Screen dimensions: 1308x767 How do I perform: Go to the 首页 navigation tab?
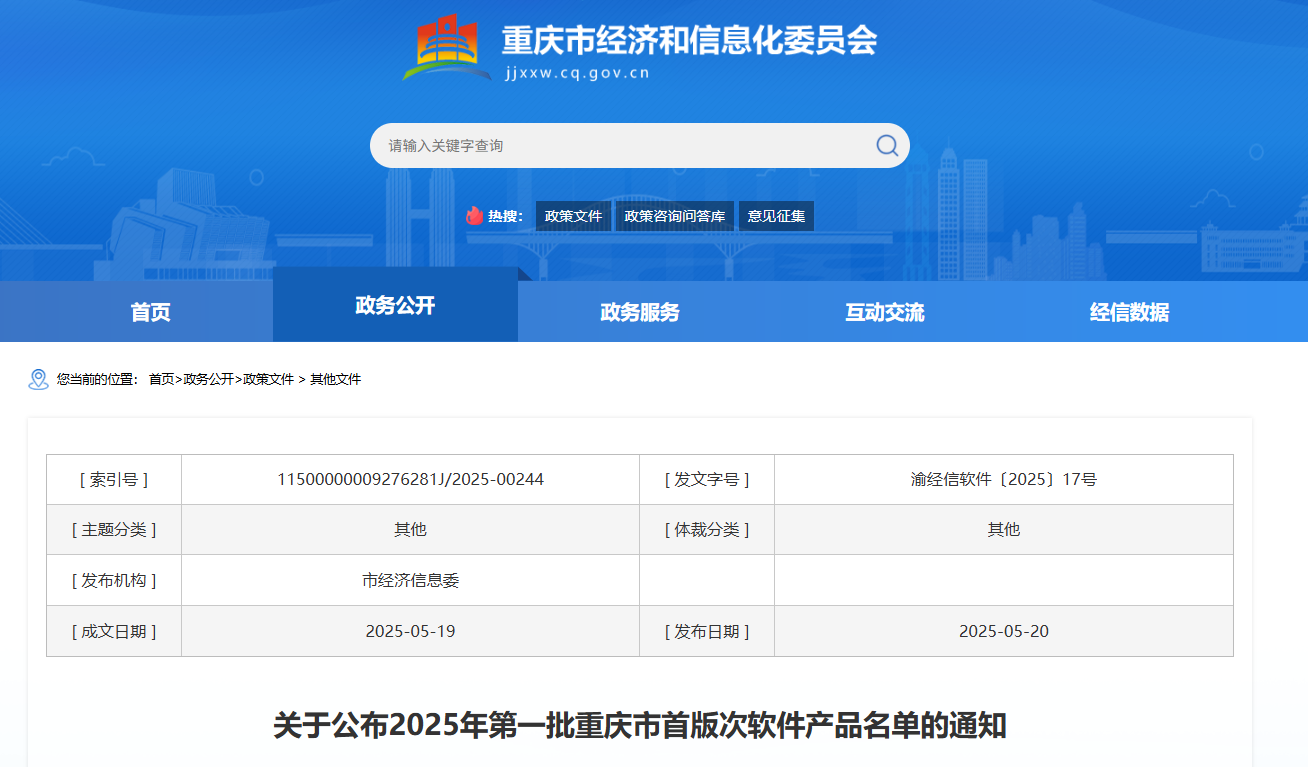(150, 312)
